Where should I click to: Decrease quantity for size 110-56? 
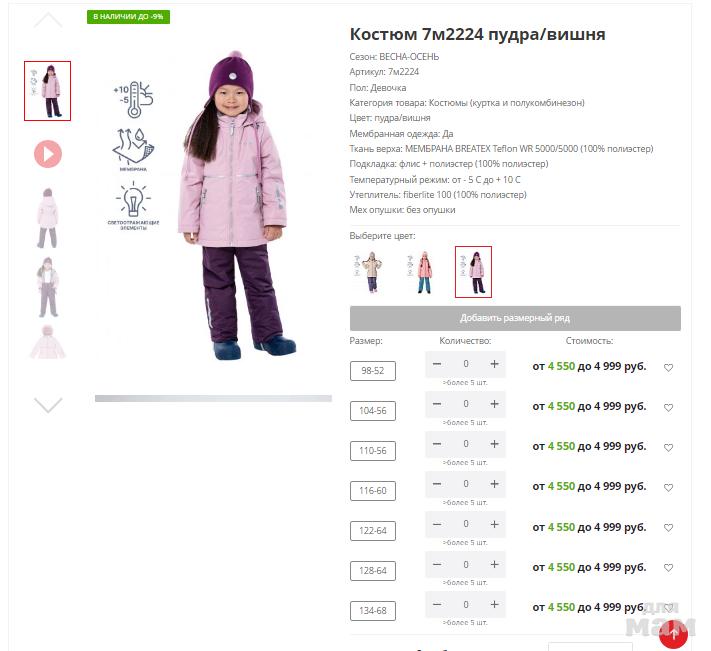click(x=437, y=444)
